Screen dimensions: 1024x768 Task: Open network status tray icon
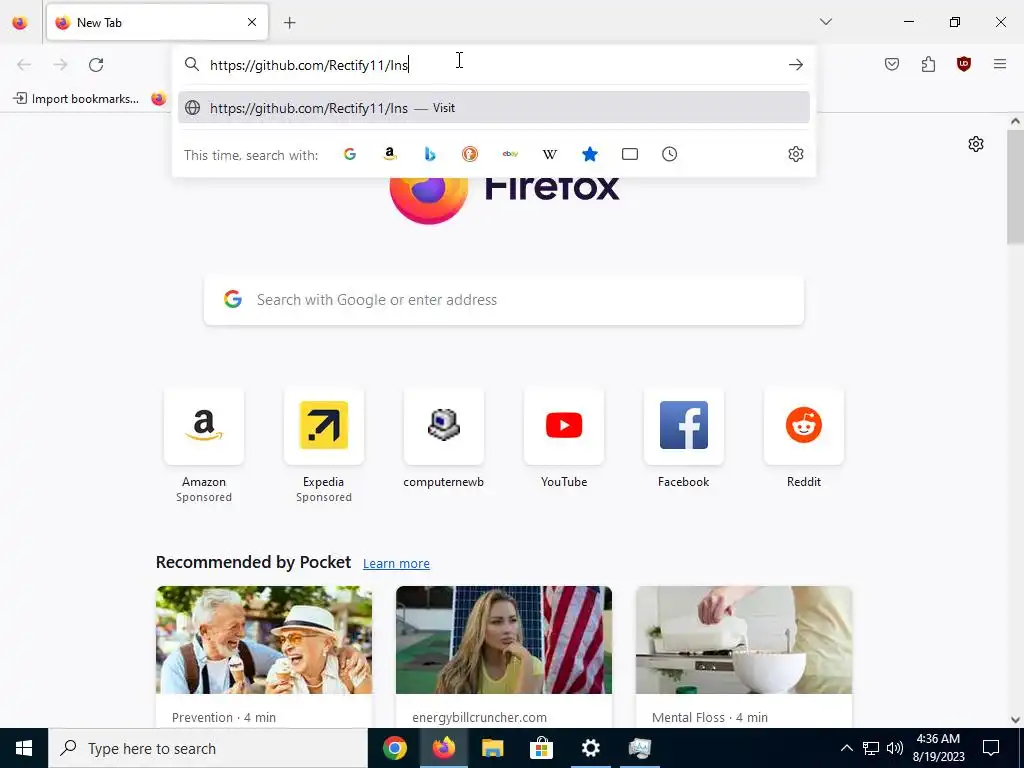(x=871, y=748)
